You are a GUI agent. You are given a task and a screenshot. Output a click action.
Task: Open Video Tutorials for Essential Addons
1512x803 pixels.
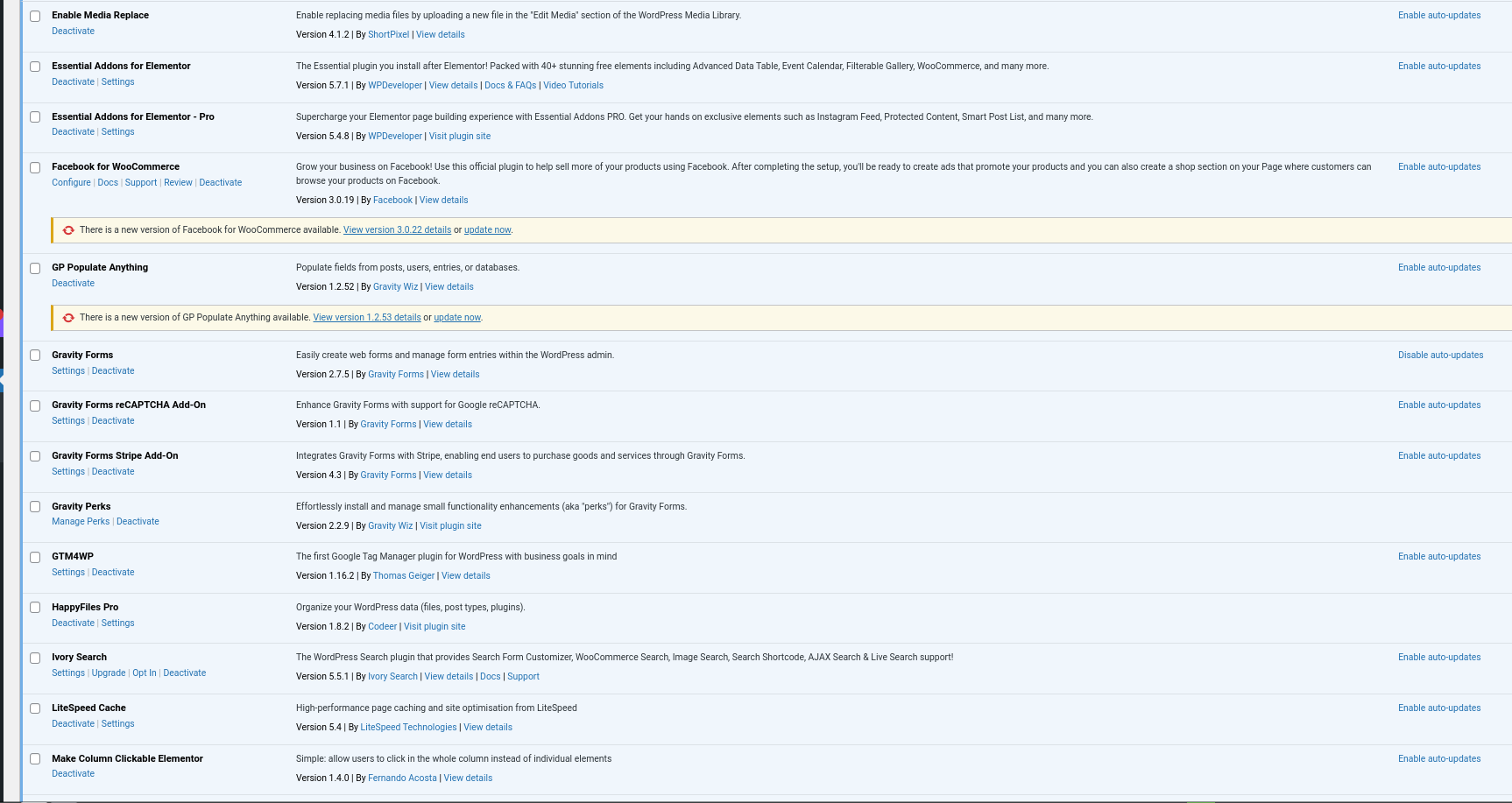(x=573, y=86)
